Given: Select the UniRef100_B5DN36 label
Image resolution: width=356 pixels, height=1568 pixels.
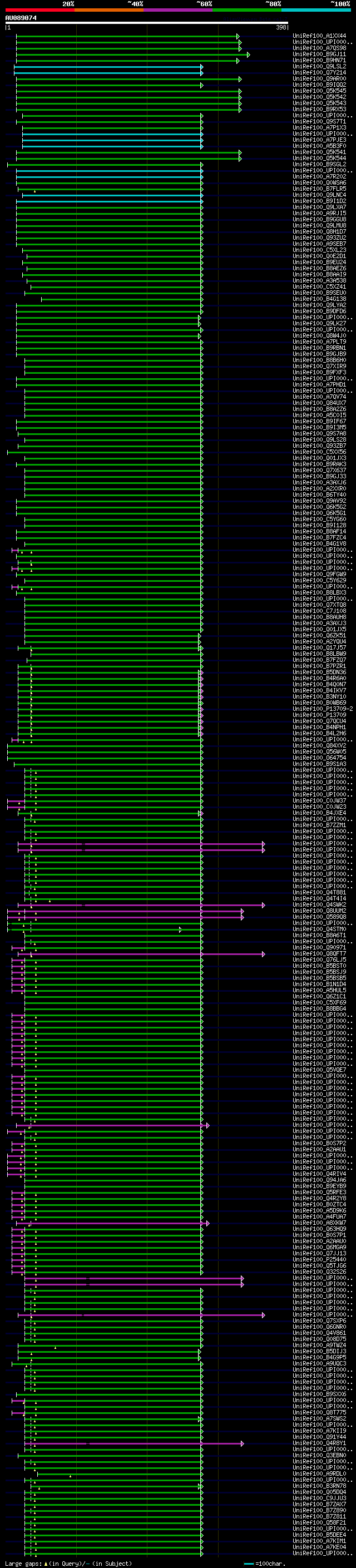Looking at the screenshot, I should pos(319,672).
